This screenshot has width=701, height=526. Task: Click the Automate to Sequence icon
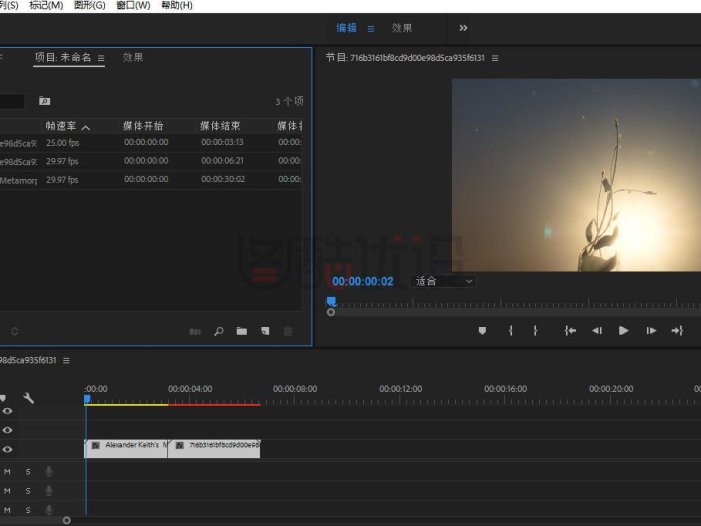195,332
